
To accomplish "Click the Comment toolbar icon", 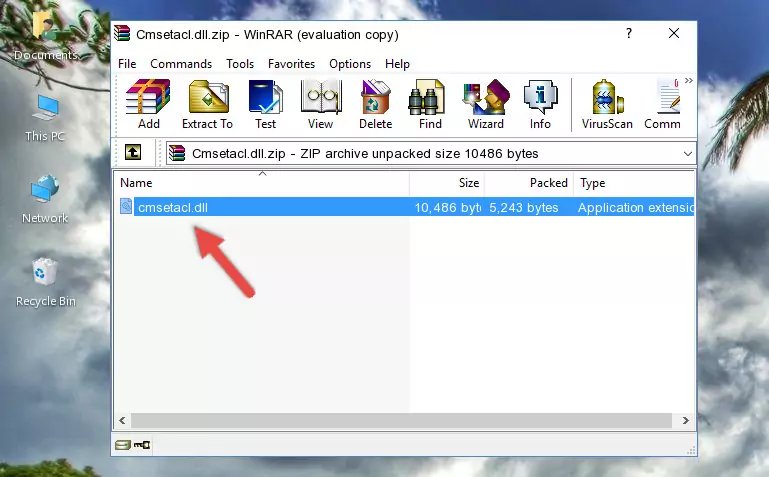I will 663,104.
